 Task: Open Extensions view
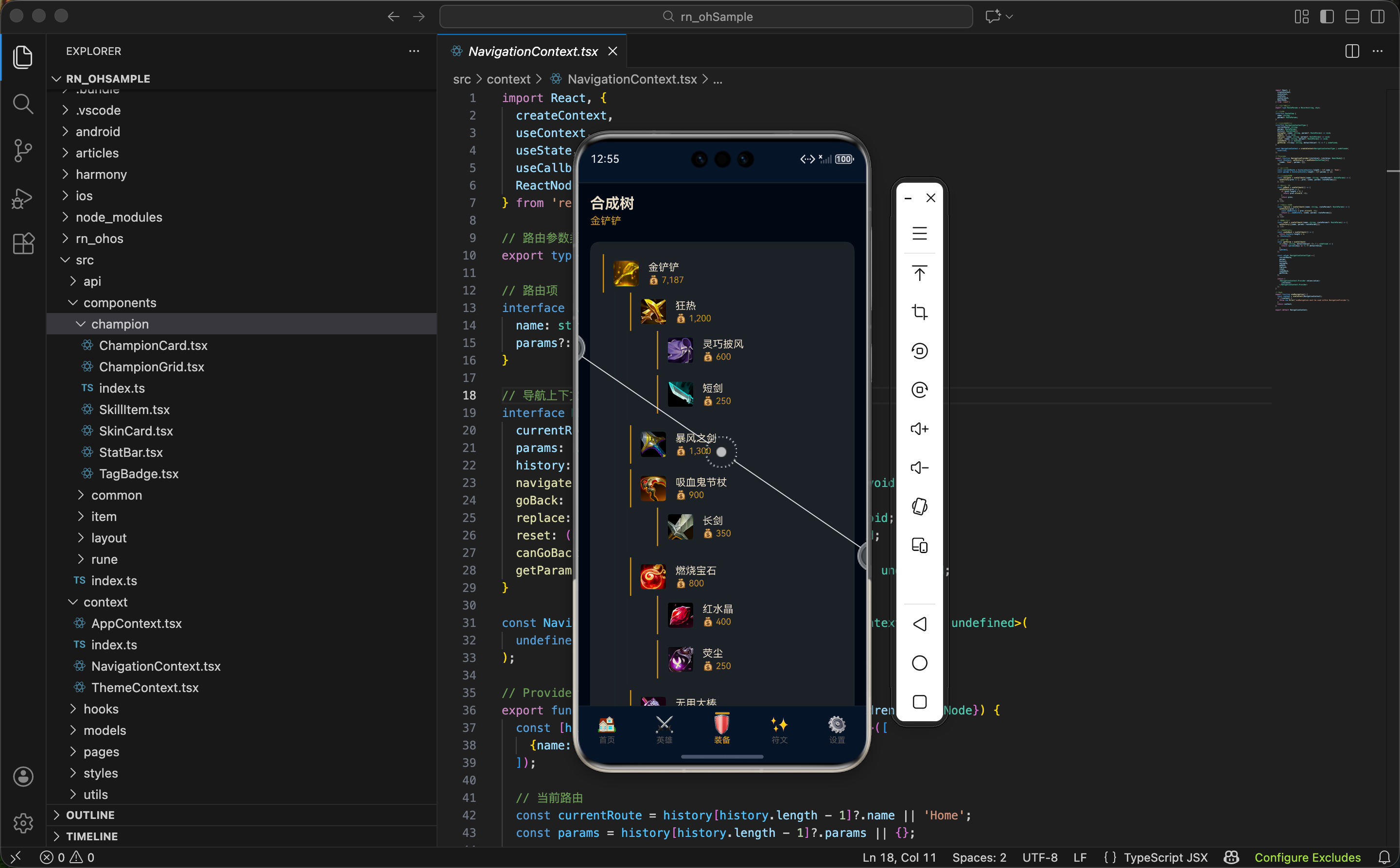(23, 244)
